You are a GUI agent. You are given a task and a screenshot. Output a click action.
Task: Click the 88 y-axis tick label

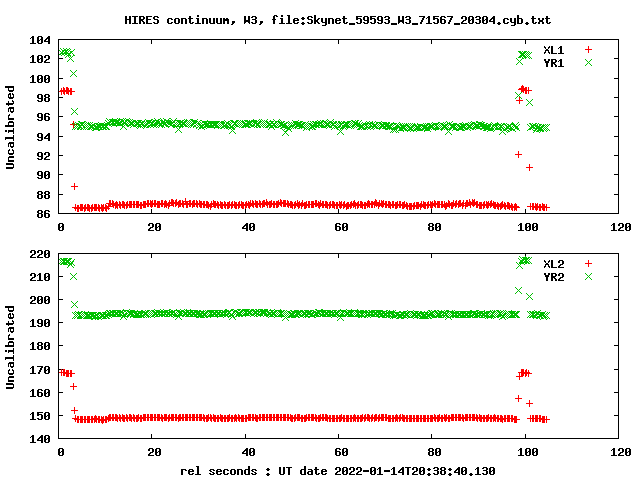(x=43, y=195)
